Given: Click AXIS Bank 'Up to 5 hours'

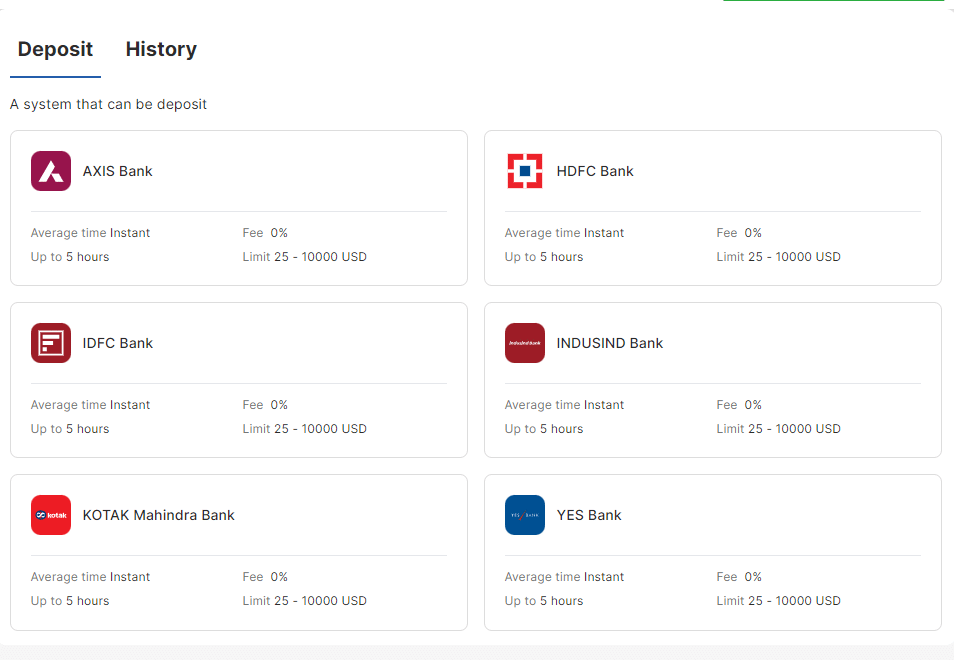Looking at the screenshot, I should click(70, 257).
